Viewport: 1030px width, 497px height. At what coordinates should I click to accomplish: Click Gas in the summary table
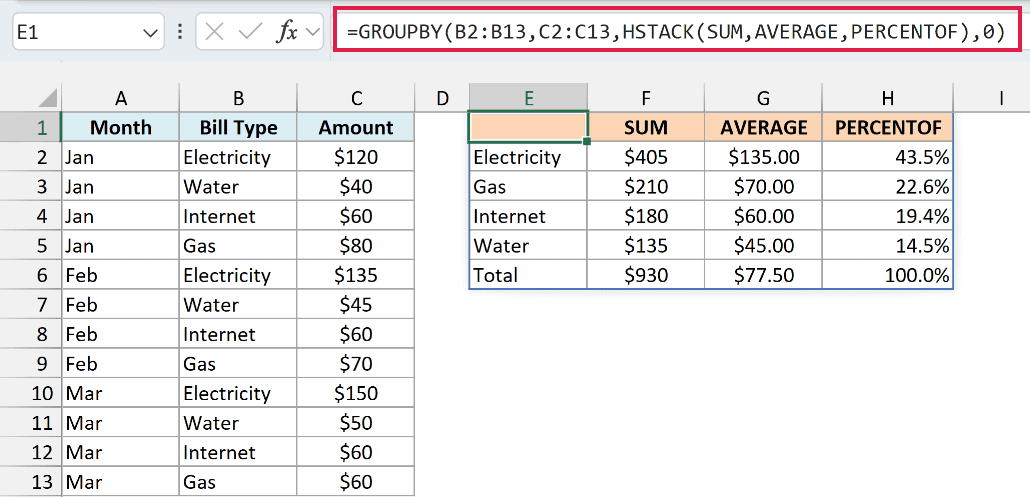(528, 186)
